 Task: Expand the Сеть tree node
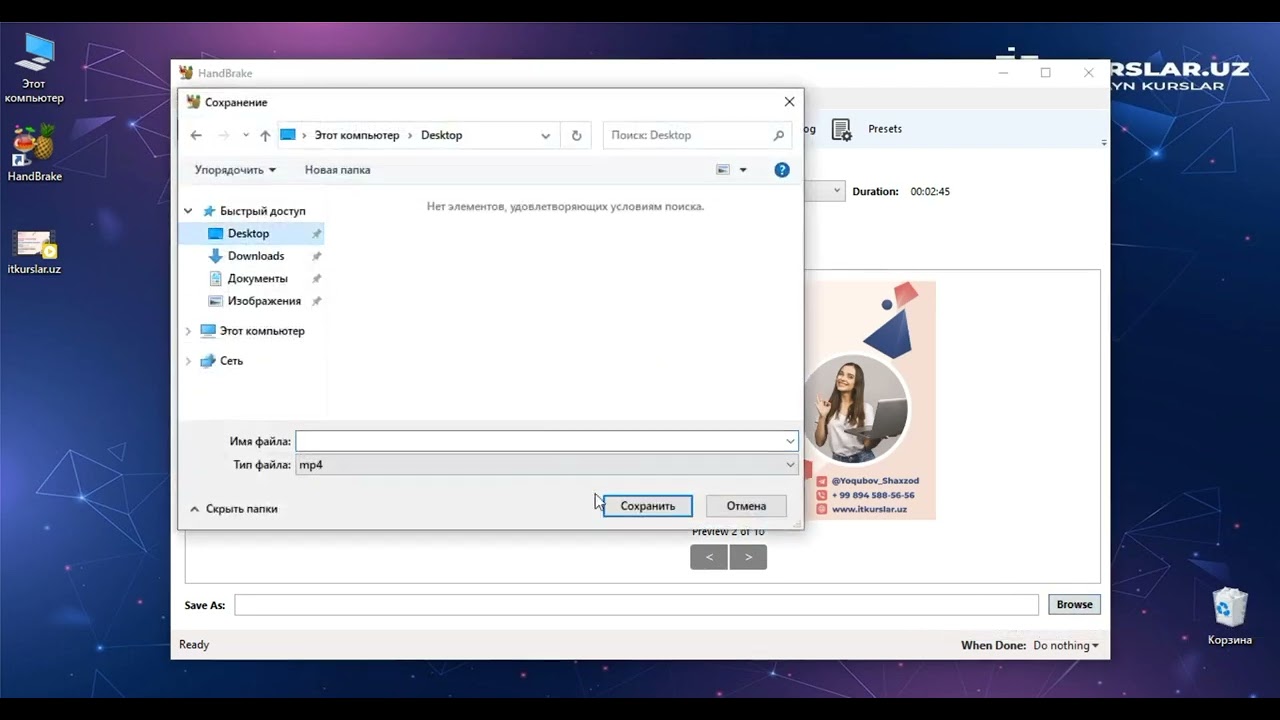[188, 361]
